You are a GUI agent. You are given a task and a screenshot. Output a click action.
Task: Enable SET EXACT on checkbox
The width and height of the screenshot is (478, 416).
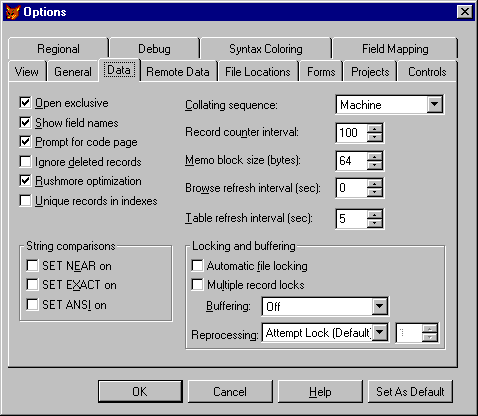coord(32,285)
